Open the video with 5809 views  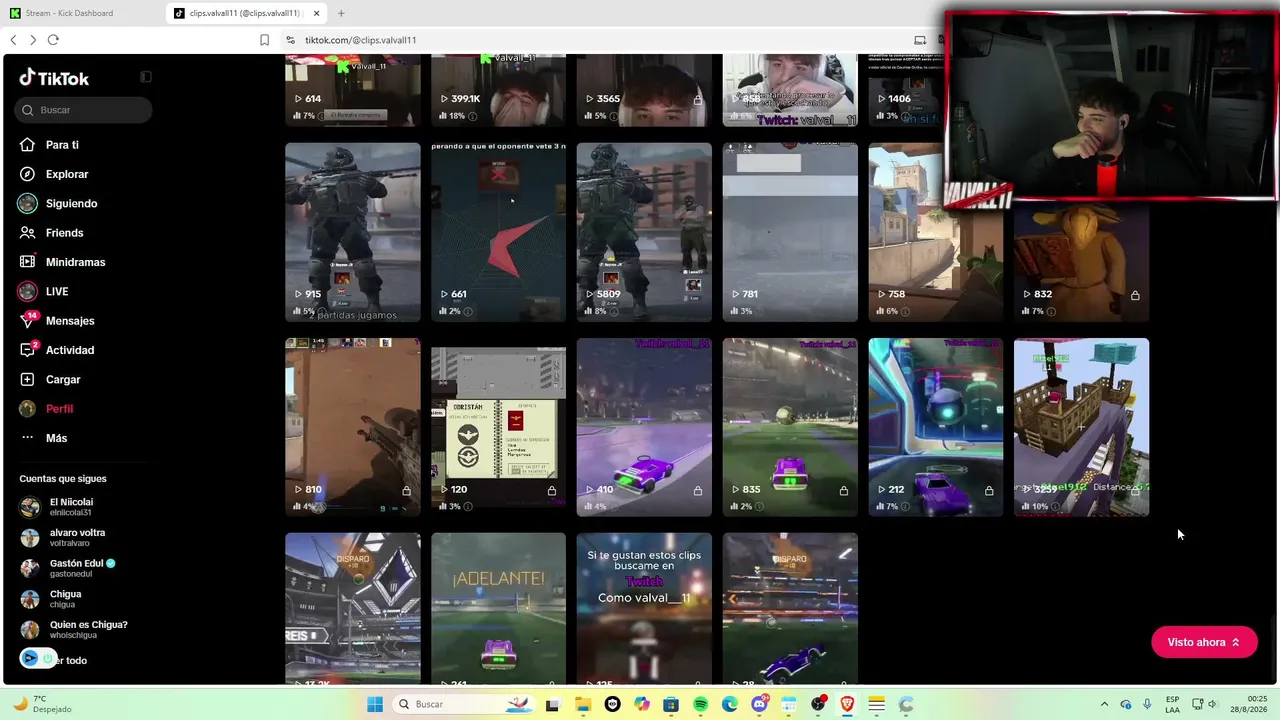point(644,232)
